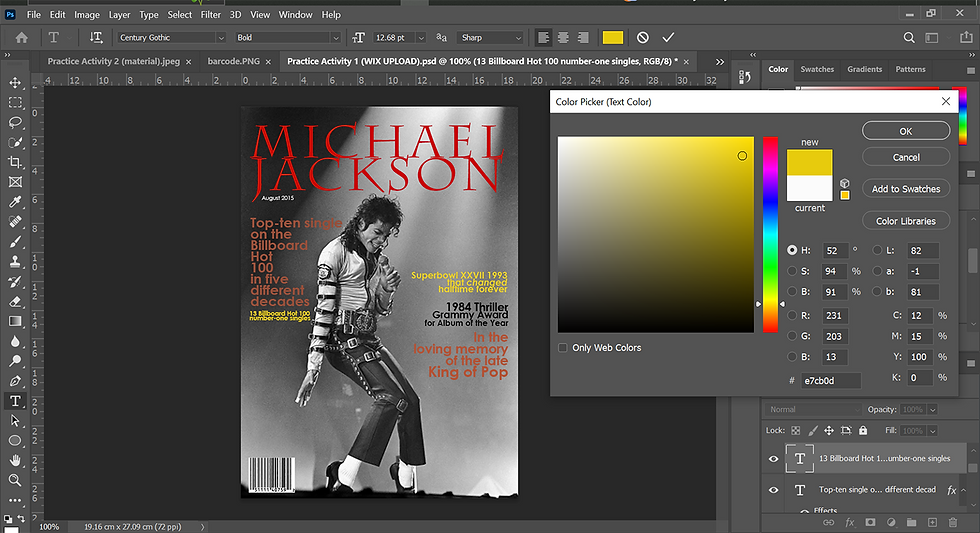The height and width of the screenshot is (533, 980).
Task: Center-align the text
Action: click(564, 37)
